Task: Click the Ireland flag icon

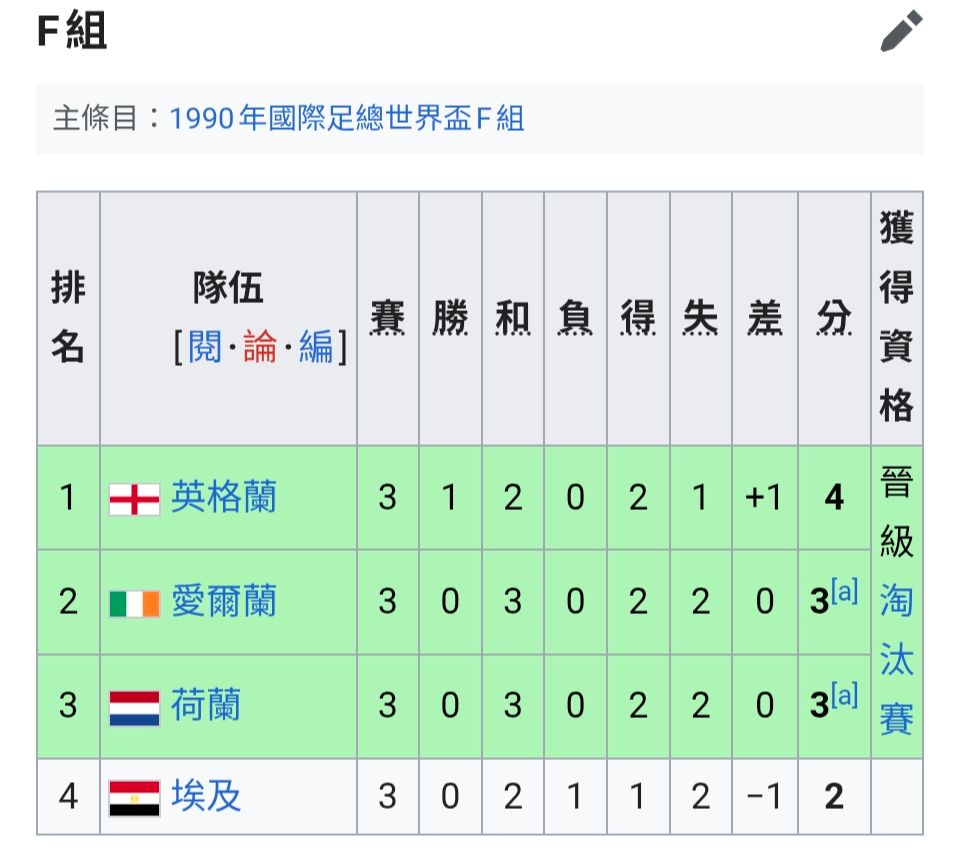Action: pos(135,603)
